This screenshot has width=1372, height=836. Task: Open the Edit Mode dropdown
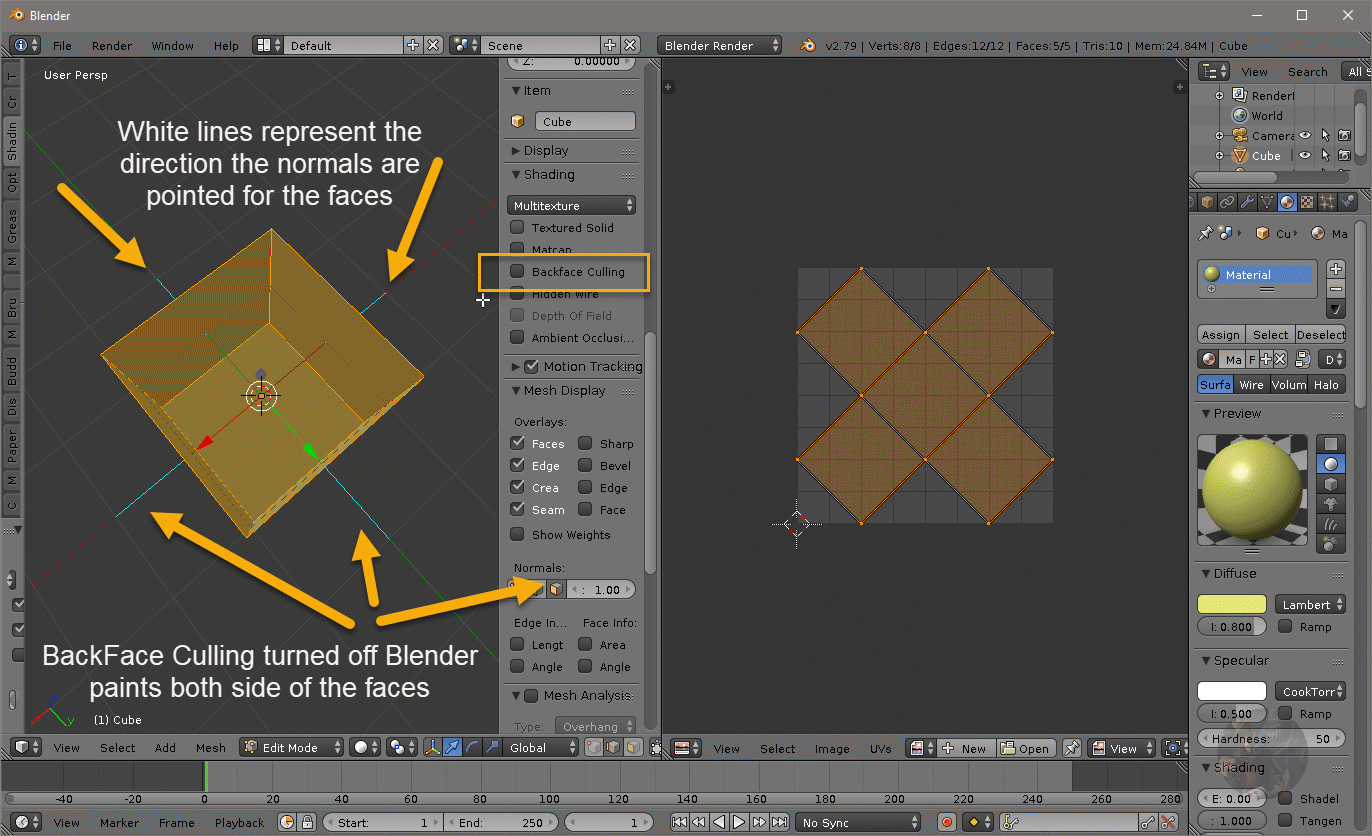pyautogui.click(x=290, y=748)
